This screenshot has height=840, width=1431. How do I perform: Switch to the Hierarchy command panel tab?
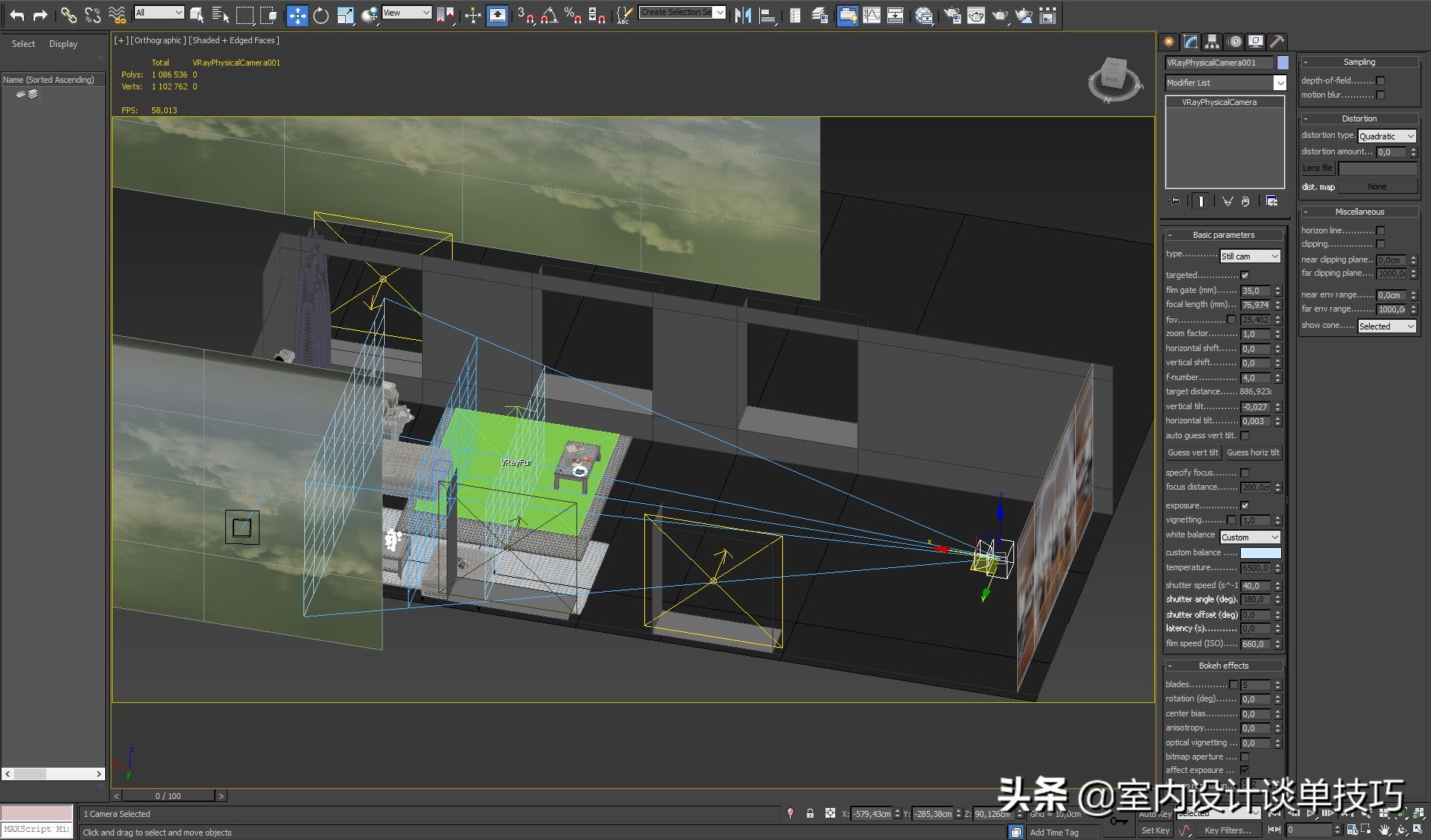pyautogui.click(x=1213, y=42)
